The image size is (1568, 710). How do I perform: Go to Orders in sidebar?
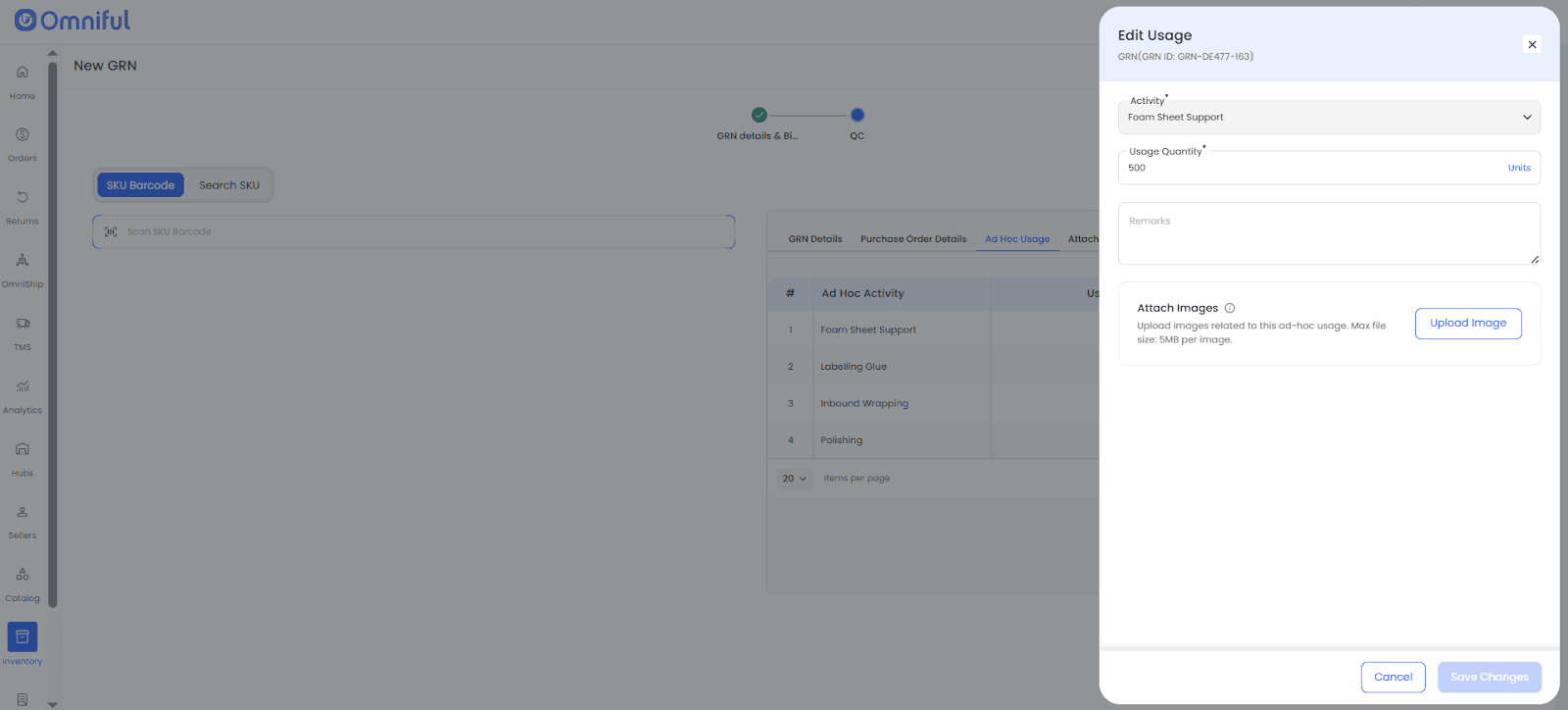(23, 135)
